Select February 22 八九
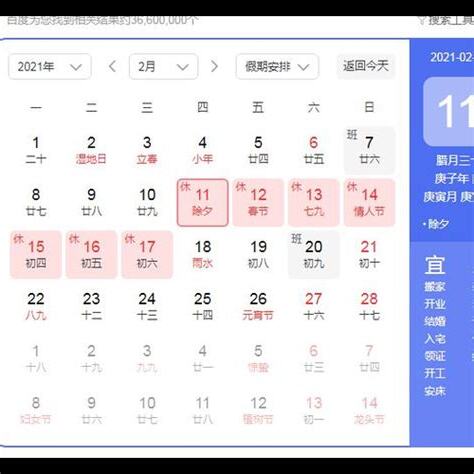The image size is (474, 474). [x=36, y=306]
